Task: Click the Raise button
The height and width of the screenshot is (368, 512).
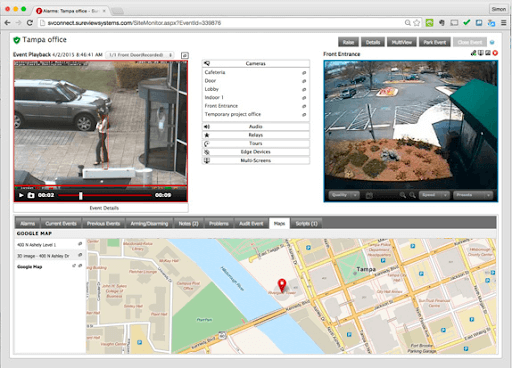Action: [348, 42]
